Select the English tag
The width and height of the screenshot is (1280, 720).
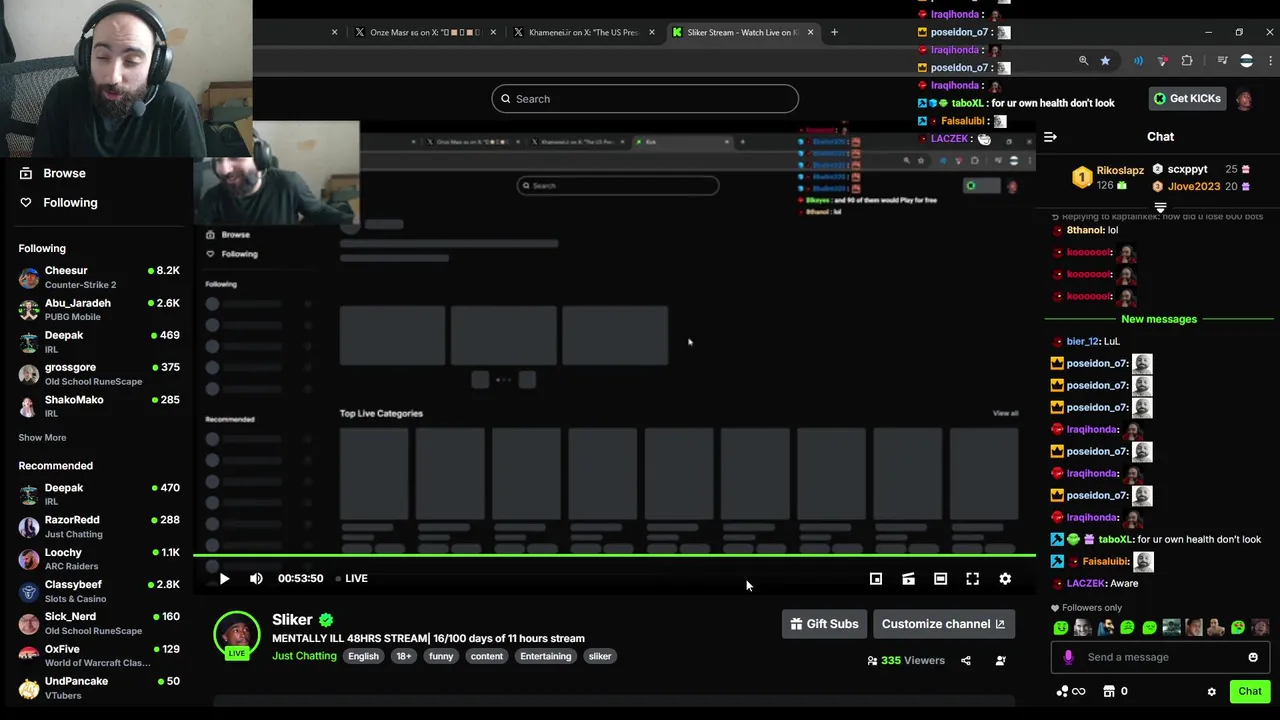click(x=363, y=656)
